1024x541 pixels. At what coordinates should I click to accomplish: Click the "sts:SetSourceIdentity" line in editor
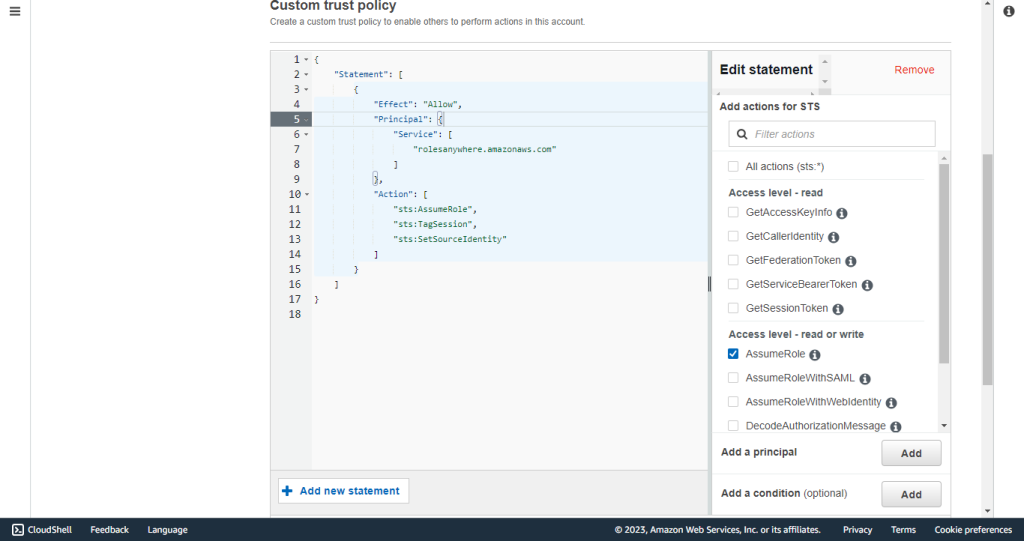point(450,240)
